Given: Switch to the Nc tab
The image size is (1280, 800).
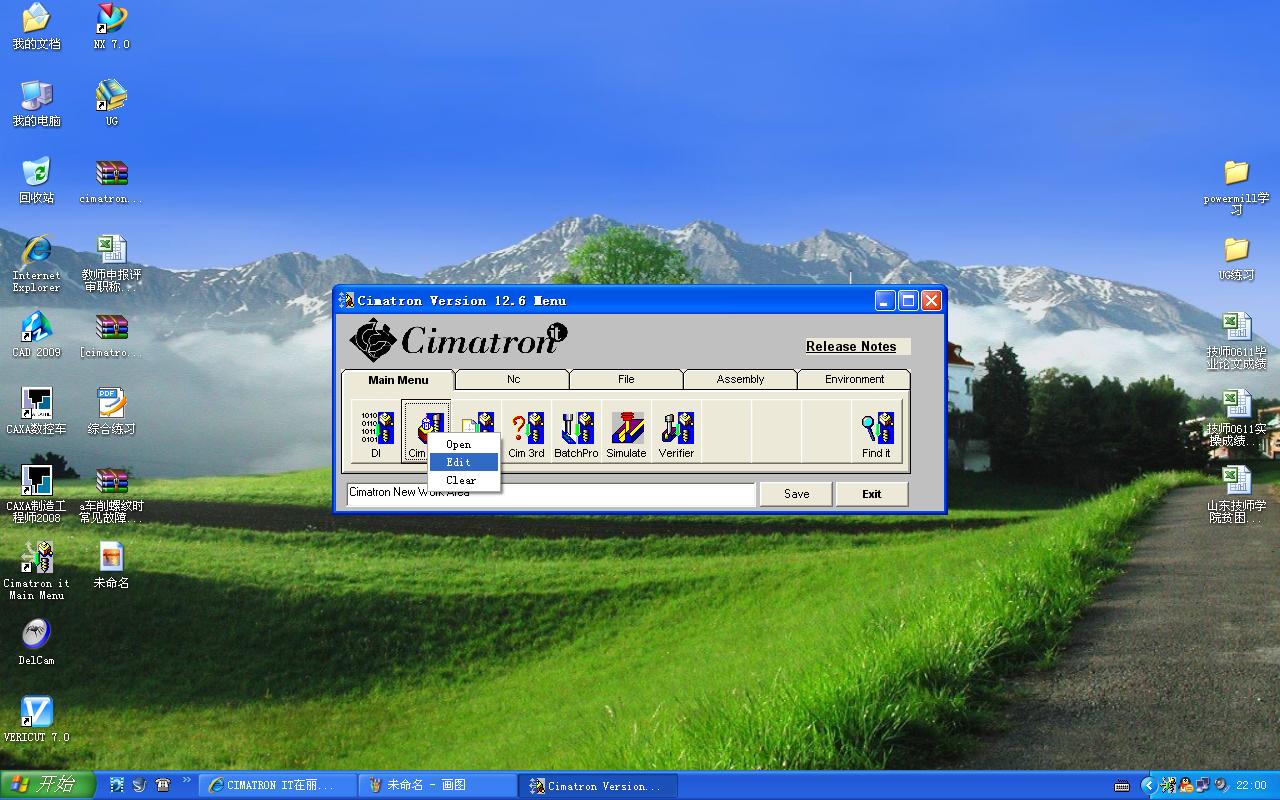Looking at the screenshot, I should point(513,379).
